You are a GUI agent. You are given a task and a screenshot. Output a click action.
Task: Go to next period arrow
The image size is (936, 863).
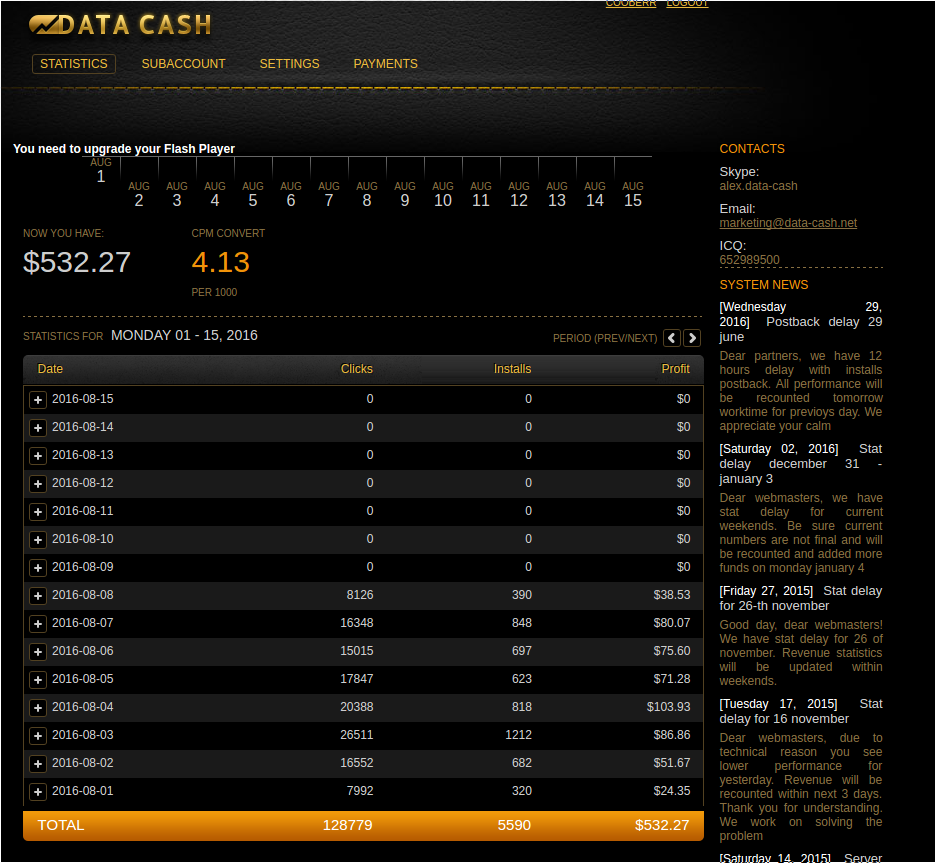692,338
